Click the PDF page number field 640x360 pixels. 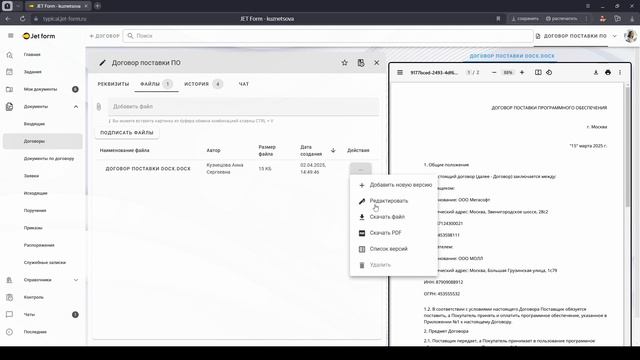[x=469, y=72]
